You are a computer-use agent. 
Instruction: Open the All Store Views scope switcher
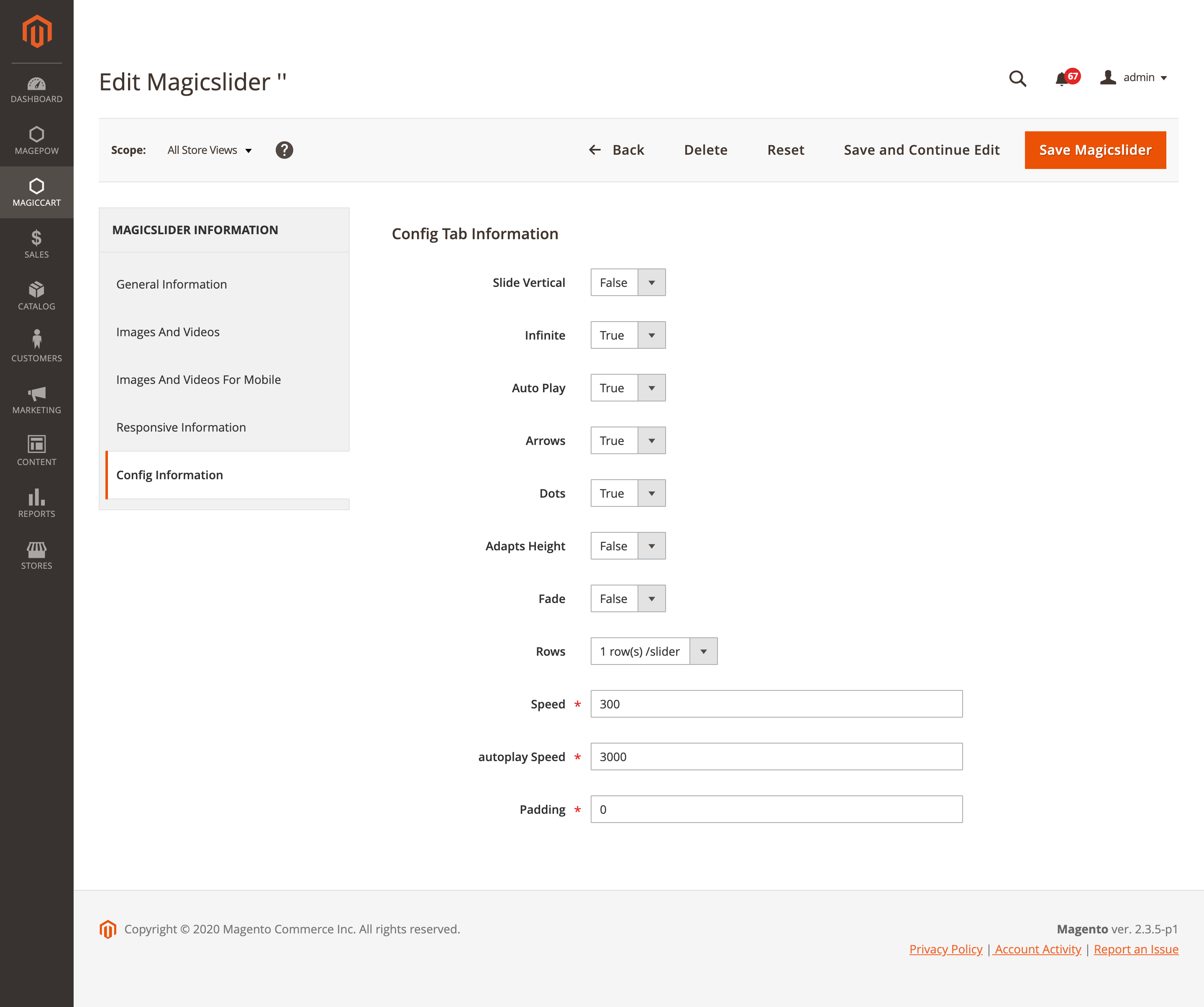(209, 150)
